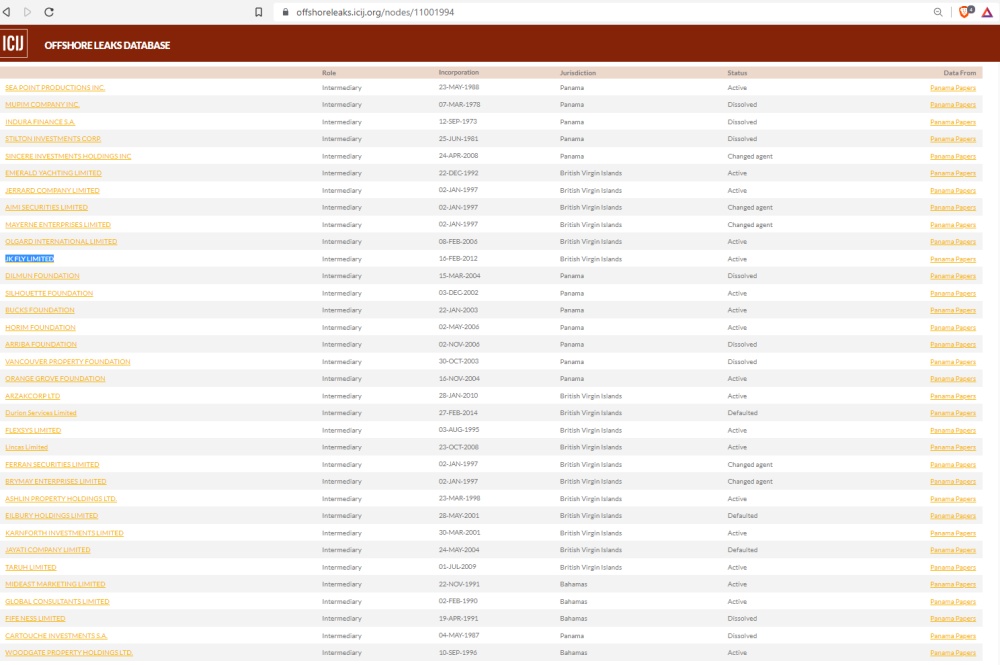Click the Incorporation column header
Screen dimensions: 1000x665
(458, 73)
